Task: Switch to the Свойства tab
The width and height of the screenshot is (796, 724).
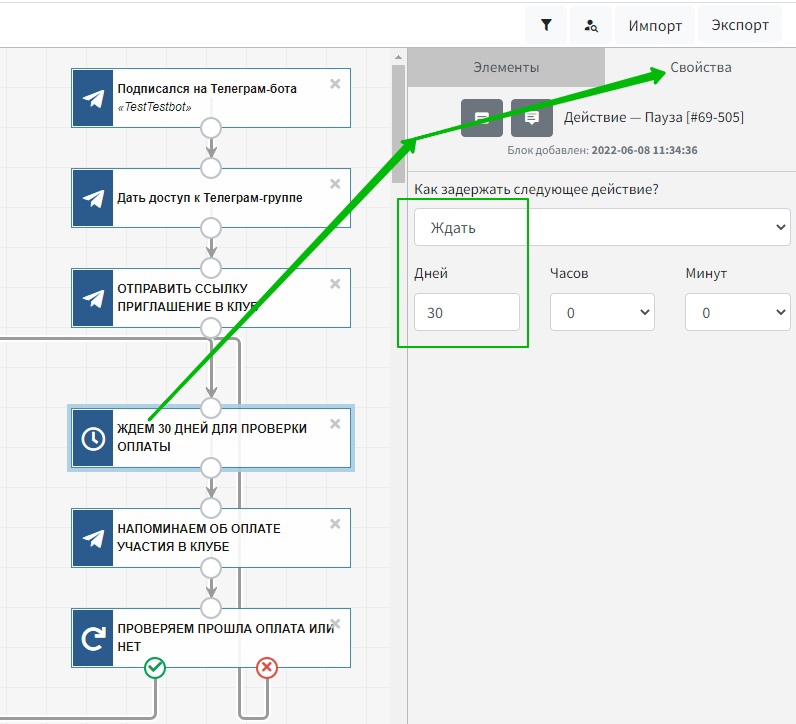Action: [701, 67]
